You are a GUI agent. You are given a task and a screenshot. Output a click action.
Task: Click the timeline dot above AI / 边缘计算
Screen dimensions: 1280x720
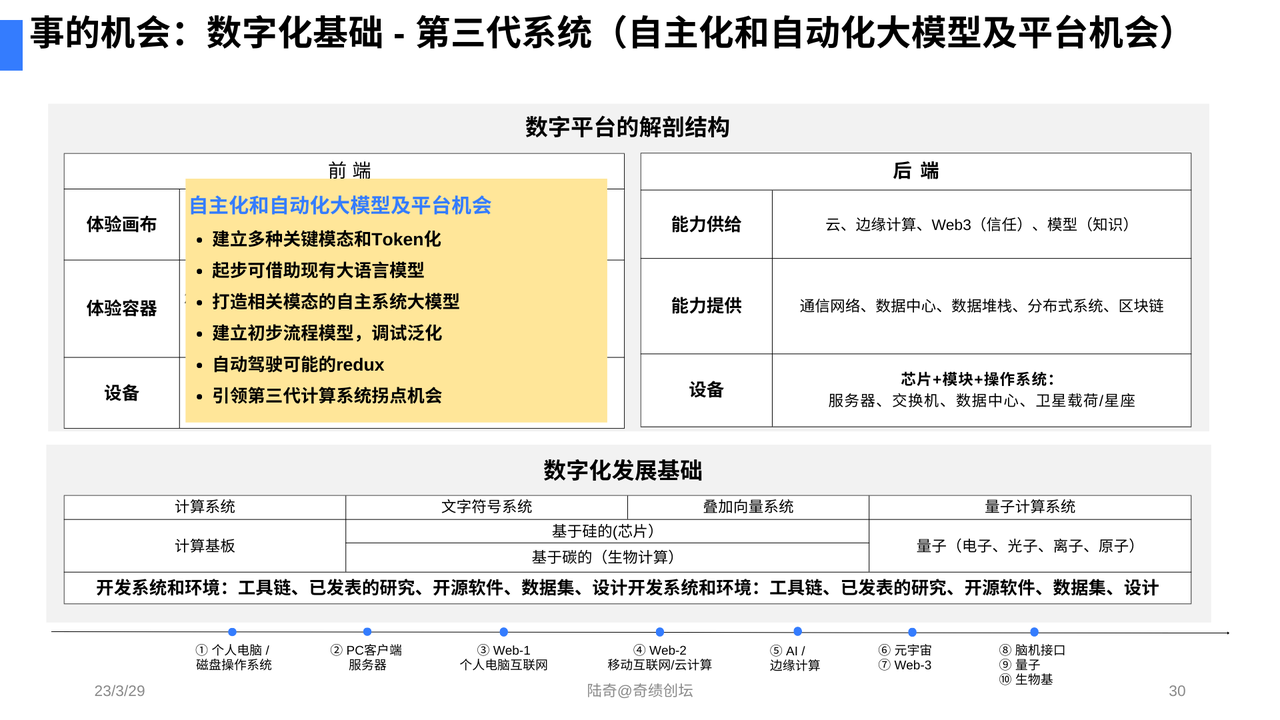pos(797,632)
